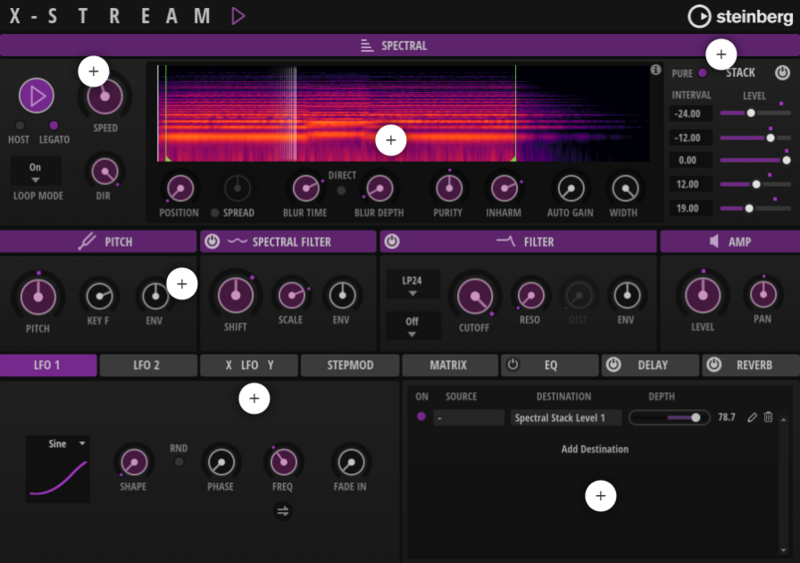Click the LFO swap arrows icon
The image size is (800, 563).
pyautogui.click(x=283, y=510)
